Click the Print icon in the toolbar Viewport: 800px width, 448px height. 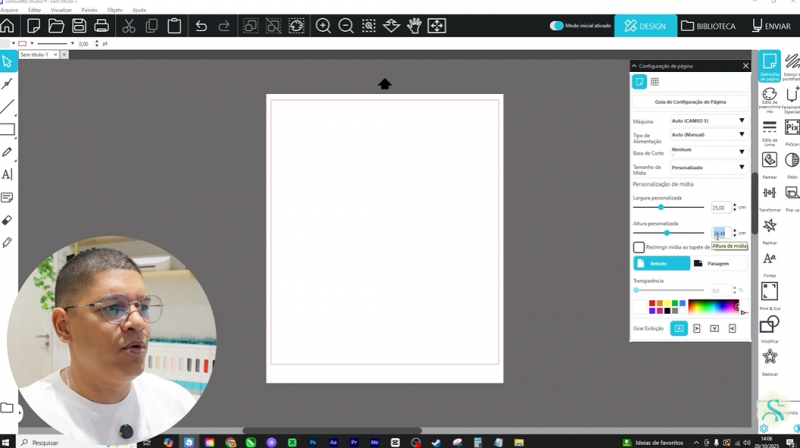pos(101,26)
